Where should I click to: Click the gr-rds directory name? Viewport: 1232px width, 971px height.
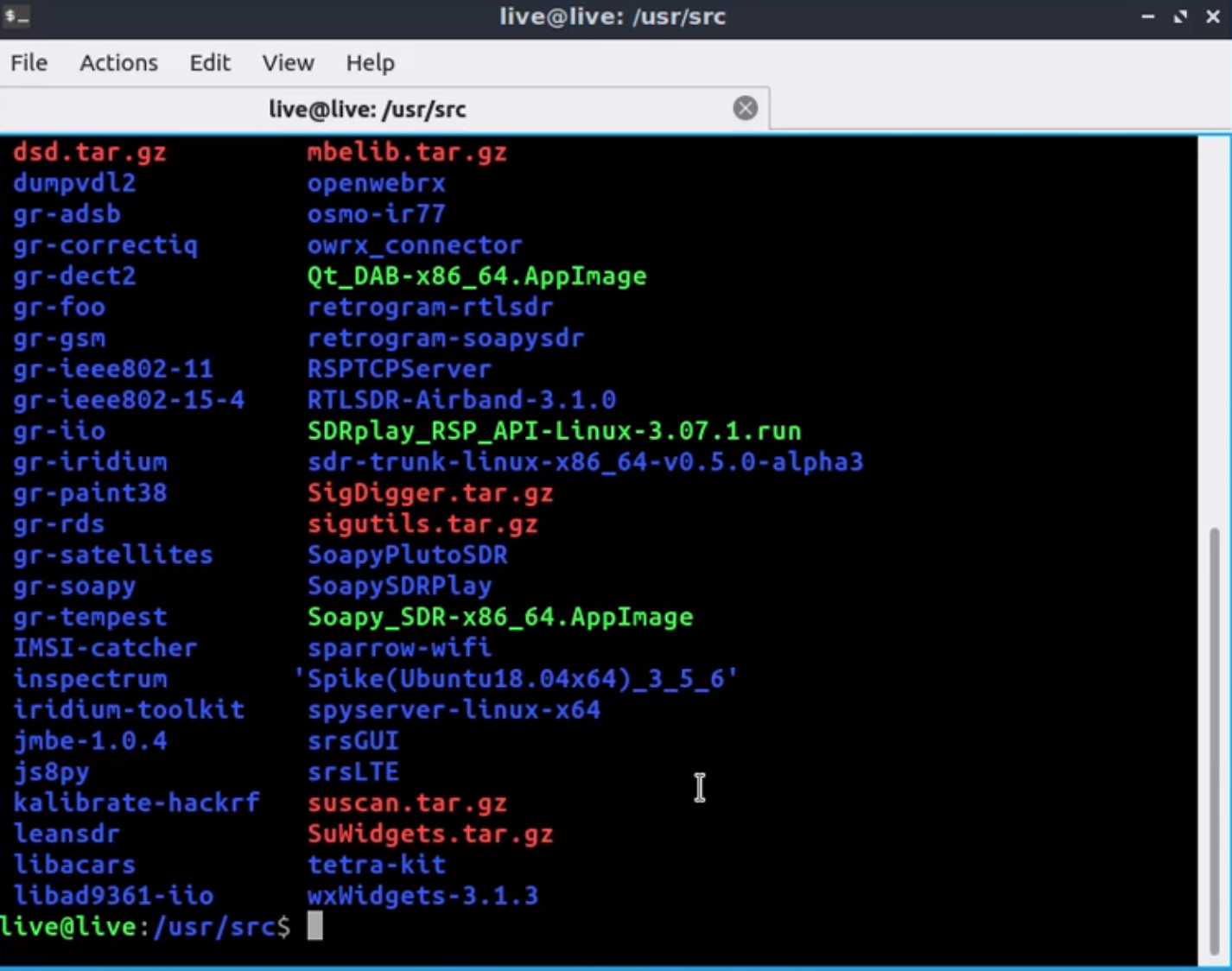[59, 524]
